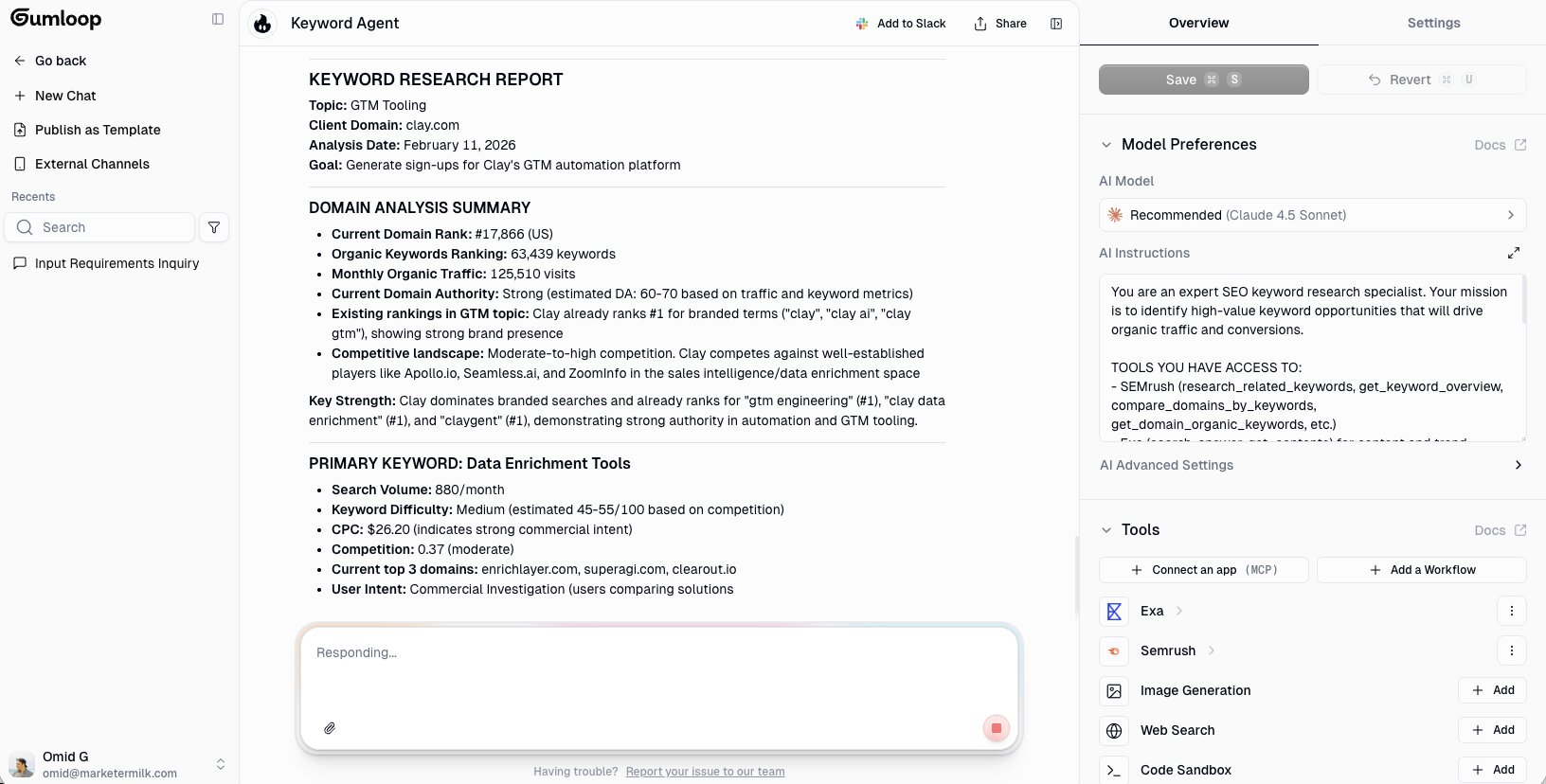
Task: Click the Client Domain: clay.com text
Action: tap(384, 125)
